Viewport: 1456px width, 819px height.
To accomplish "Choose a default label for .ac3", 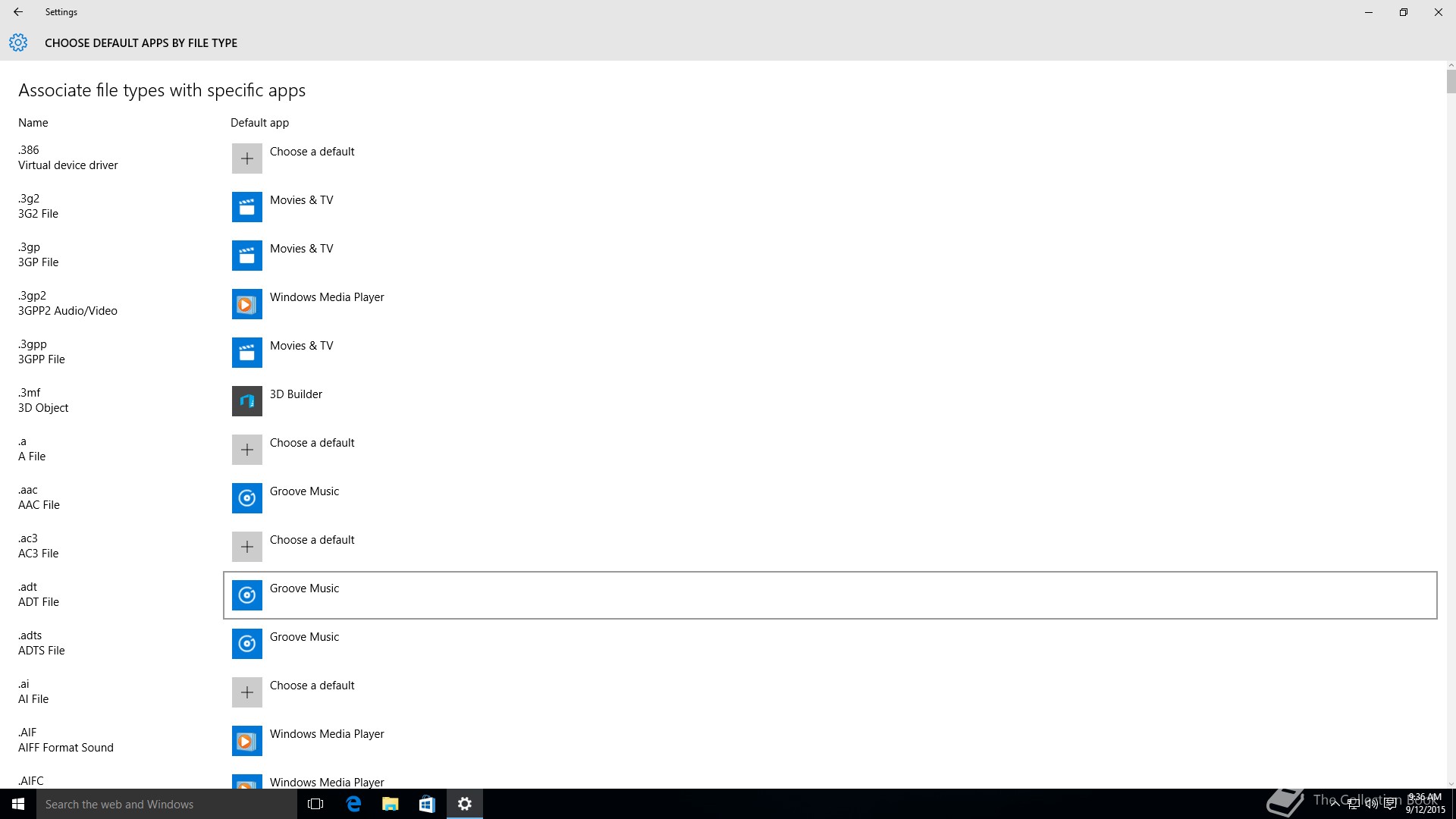I will pos(312,540).
